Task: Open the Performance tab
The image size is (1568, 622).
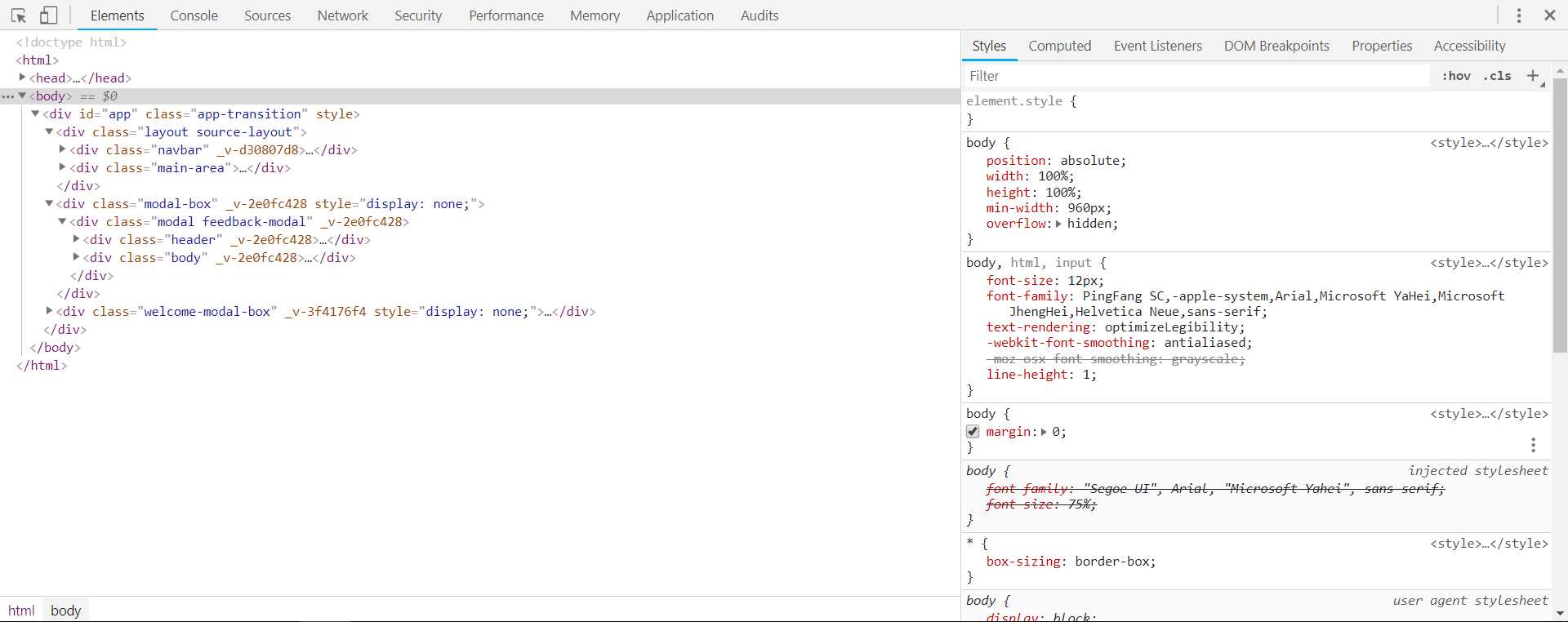Action: tap(506, 16)
